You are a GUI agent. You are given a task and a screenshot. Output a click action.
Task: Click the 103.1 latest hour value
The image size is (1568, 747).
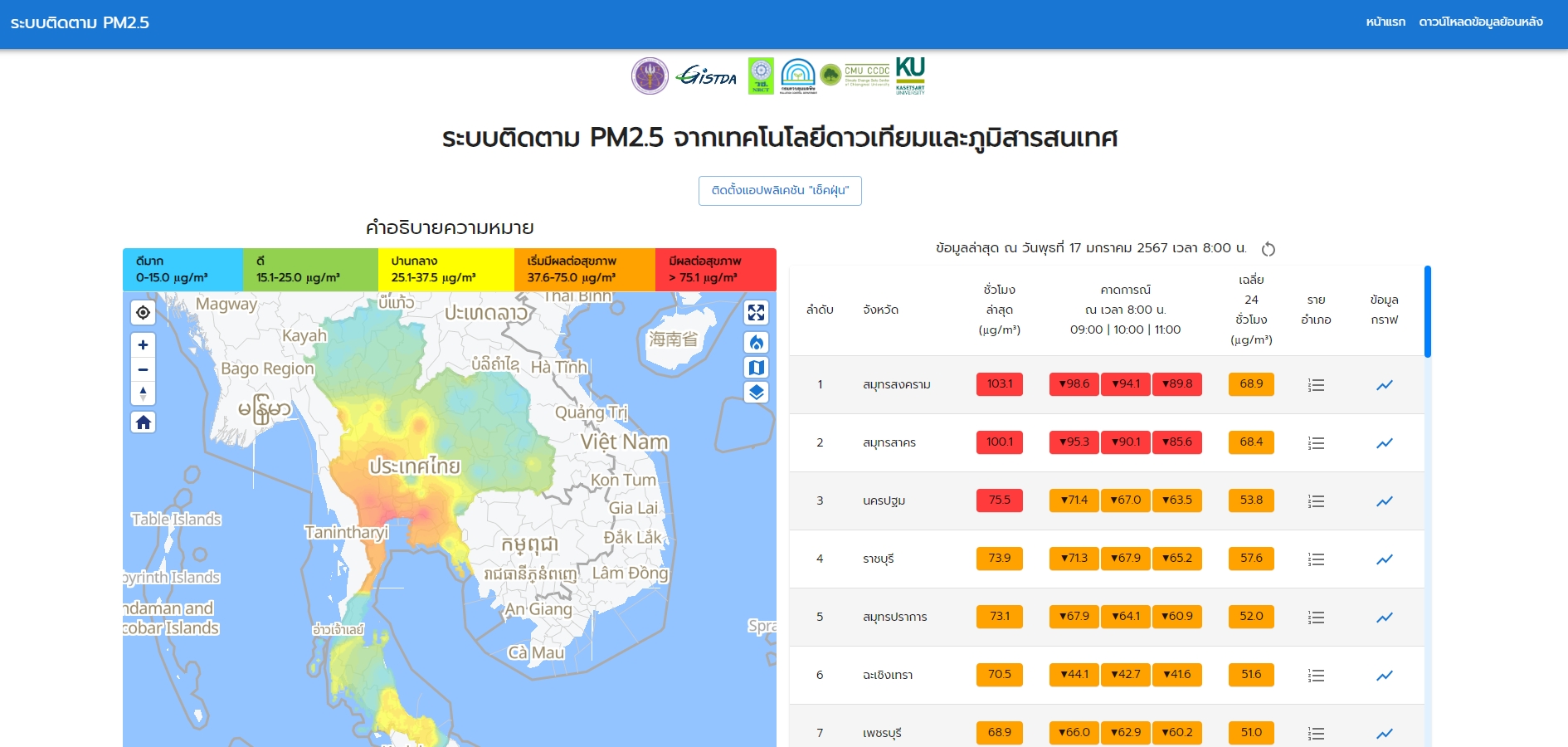[x=1000, y=384]
